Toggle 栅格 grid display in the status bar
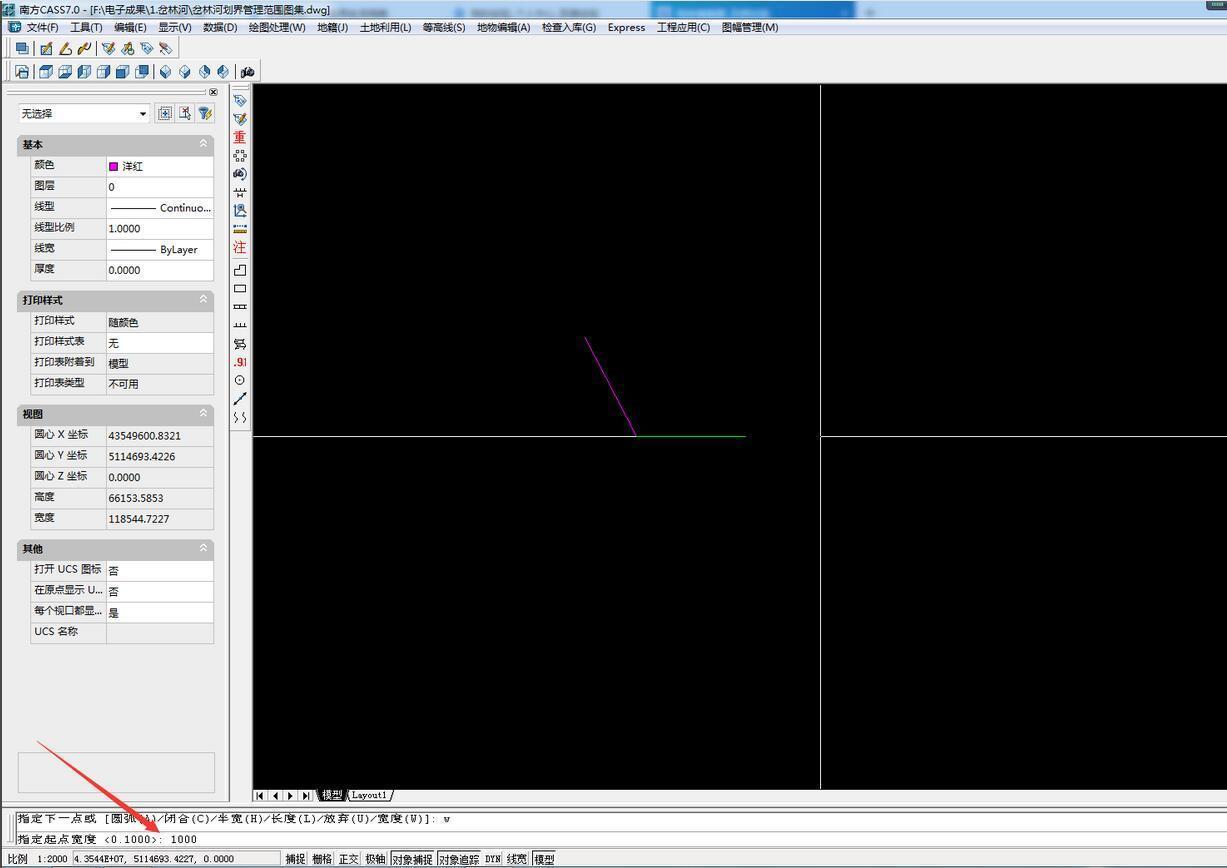This screenshot has width=1227, height=868. (x=321, y=859)
